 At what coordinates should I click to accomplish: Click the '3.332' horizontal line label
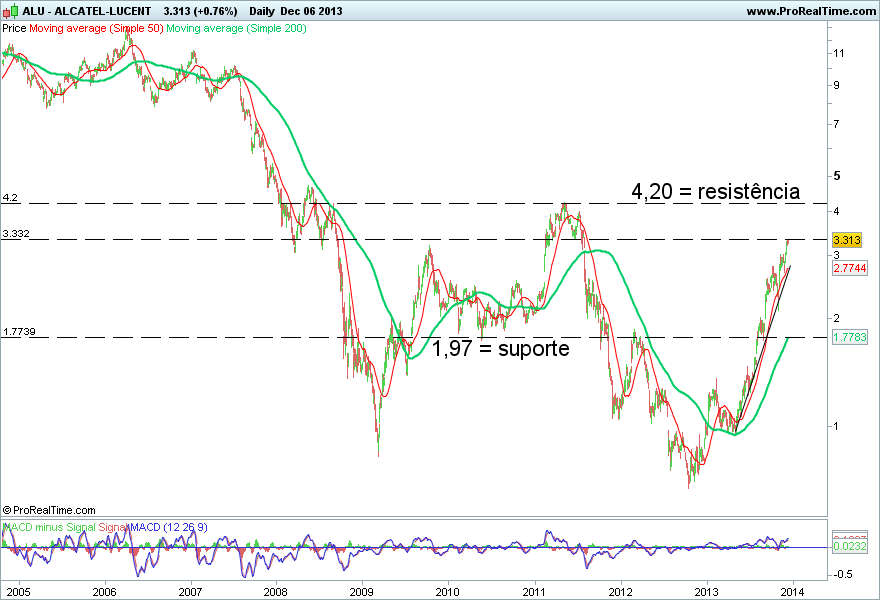(16, 233)
